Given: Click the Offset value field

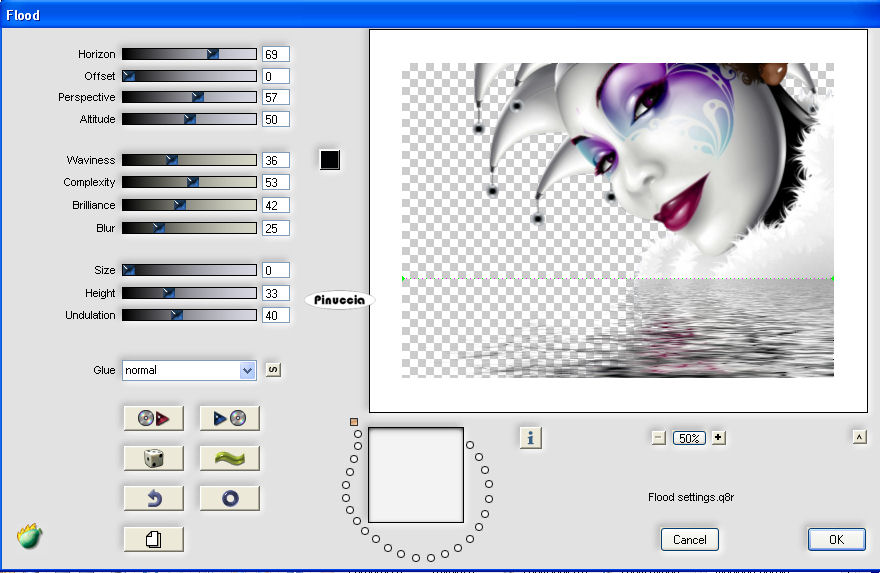Looking at the screenshot, I should tap(276, 76).
